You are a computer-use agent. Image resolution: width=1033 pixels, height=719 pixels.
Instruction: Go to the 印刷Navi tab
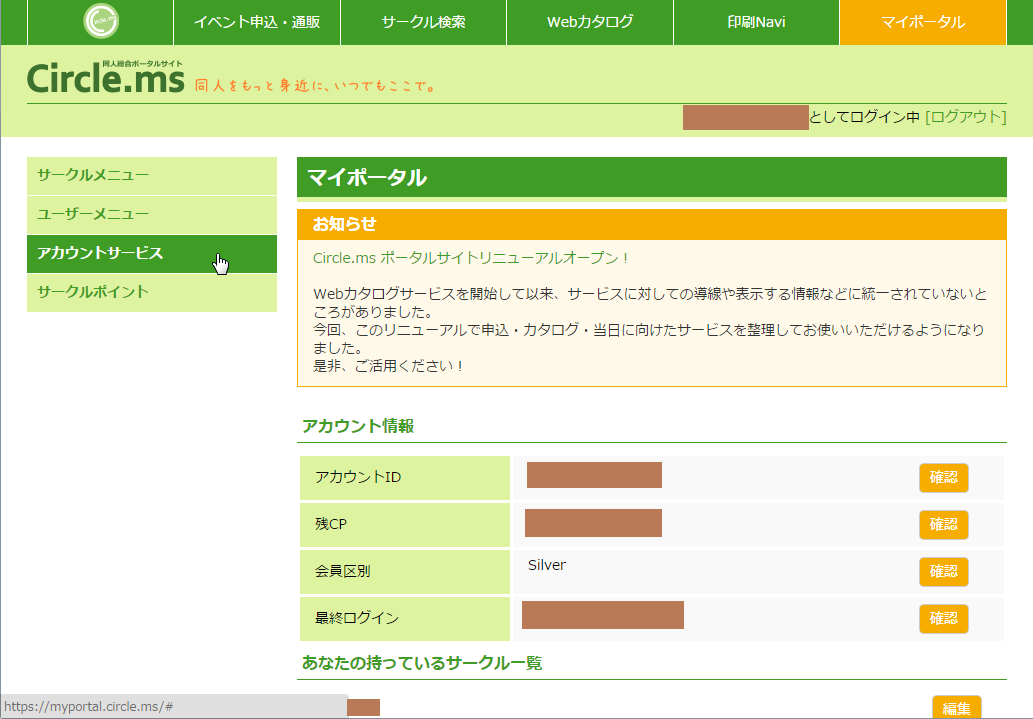point(756,22)
